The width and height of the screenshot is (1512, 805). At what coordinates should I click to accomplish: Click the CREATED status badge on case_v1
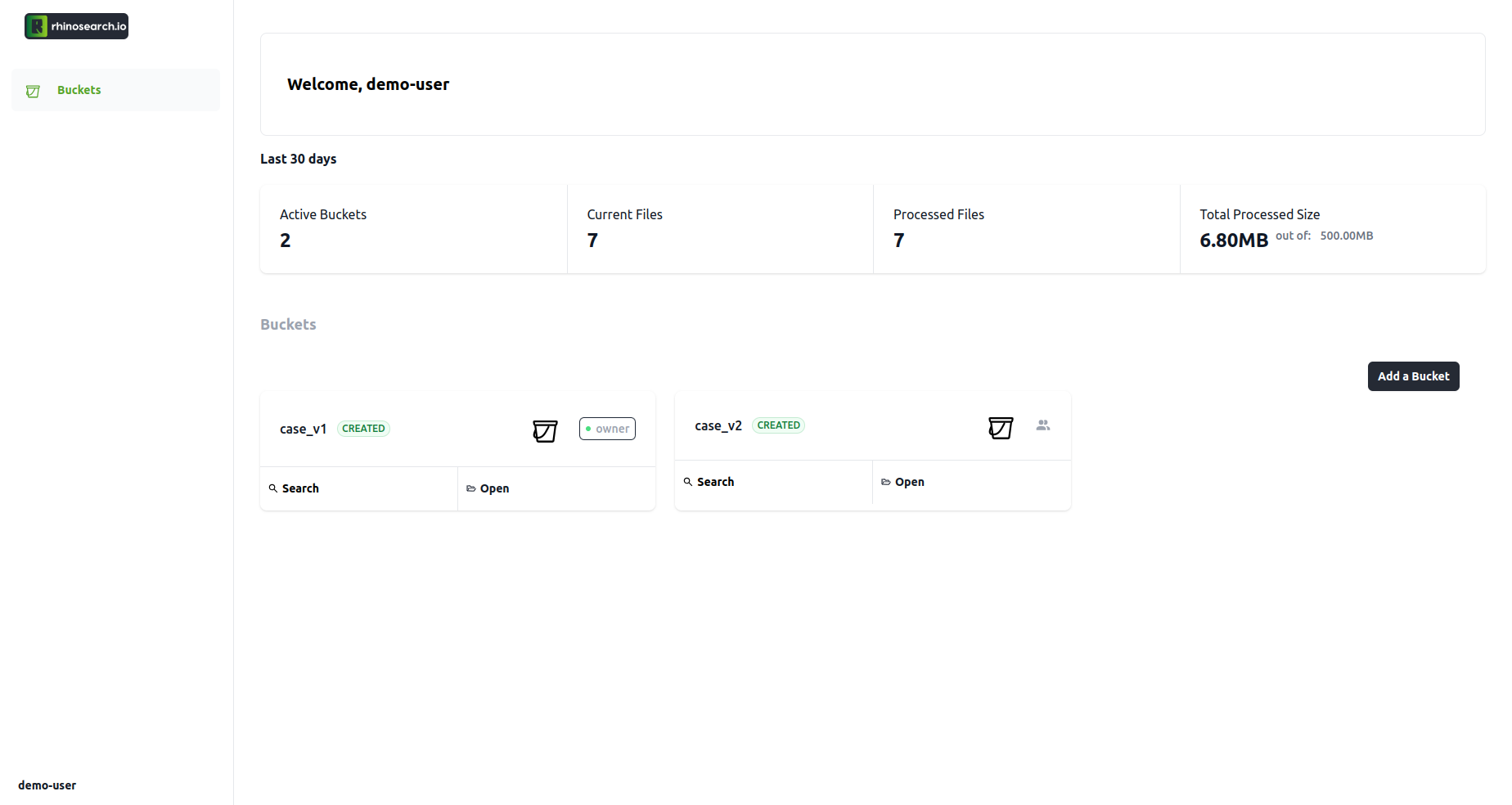363,429
